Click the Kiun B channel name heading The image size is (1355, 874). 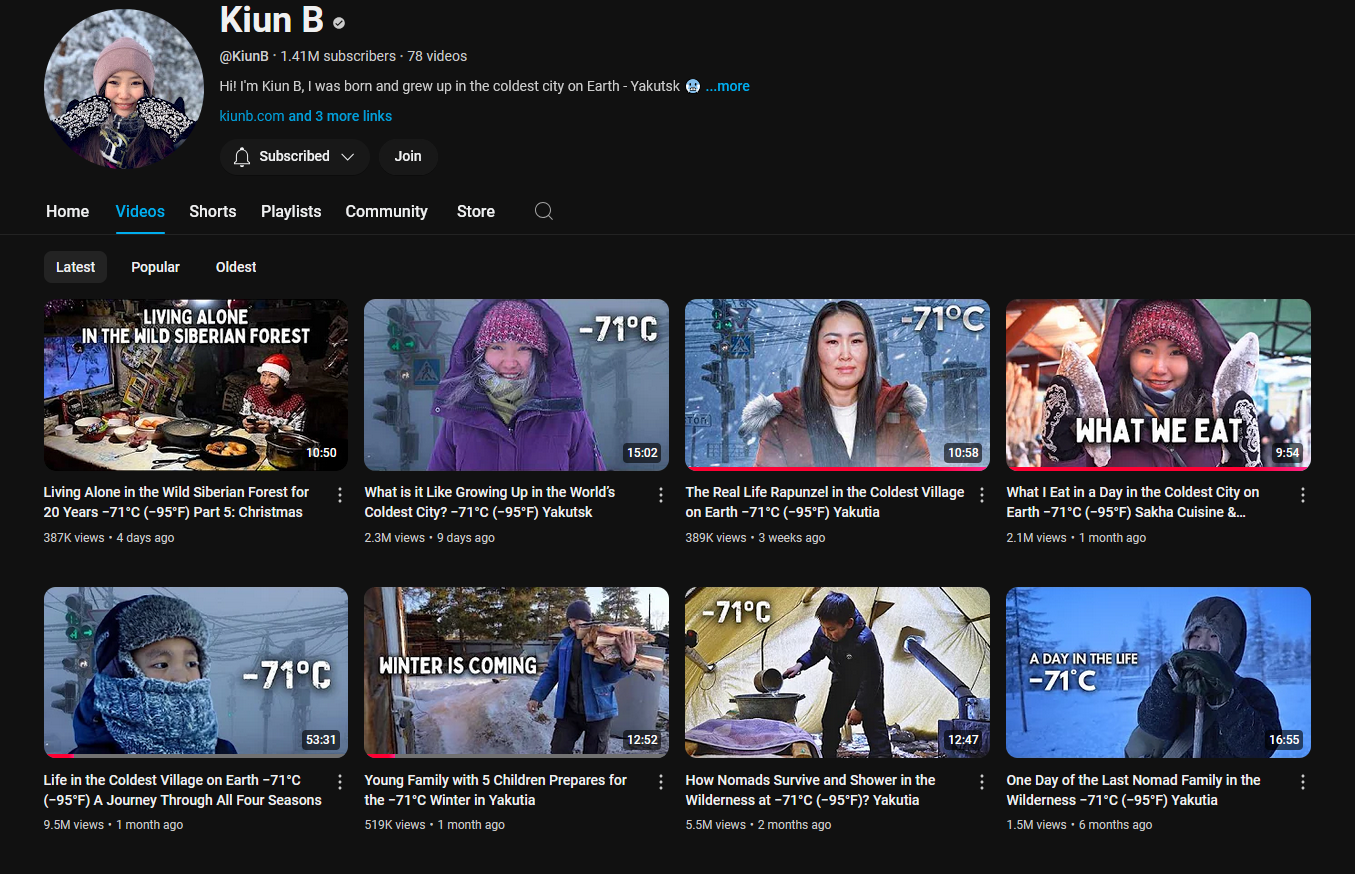pyautogui.click(x=271, y=20)
